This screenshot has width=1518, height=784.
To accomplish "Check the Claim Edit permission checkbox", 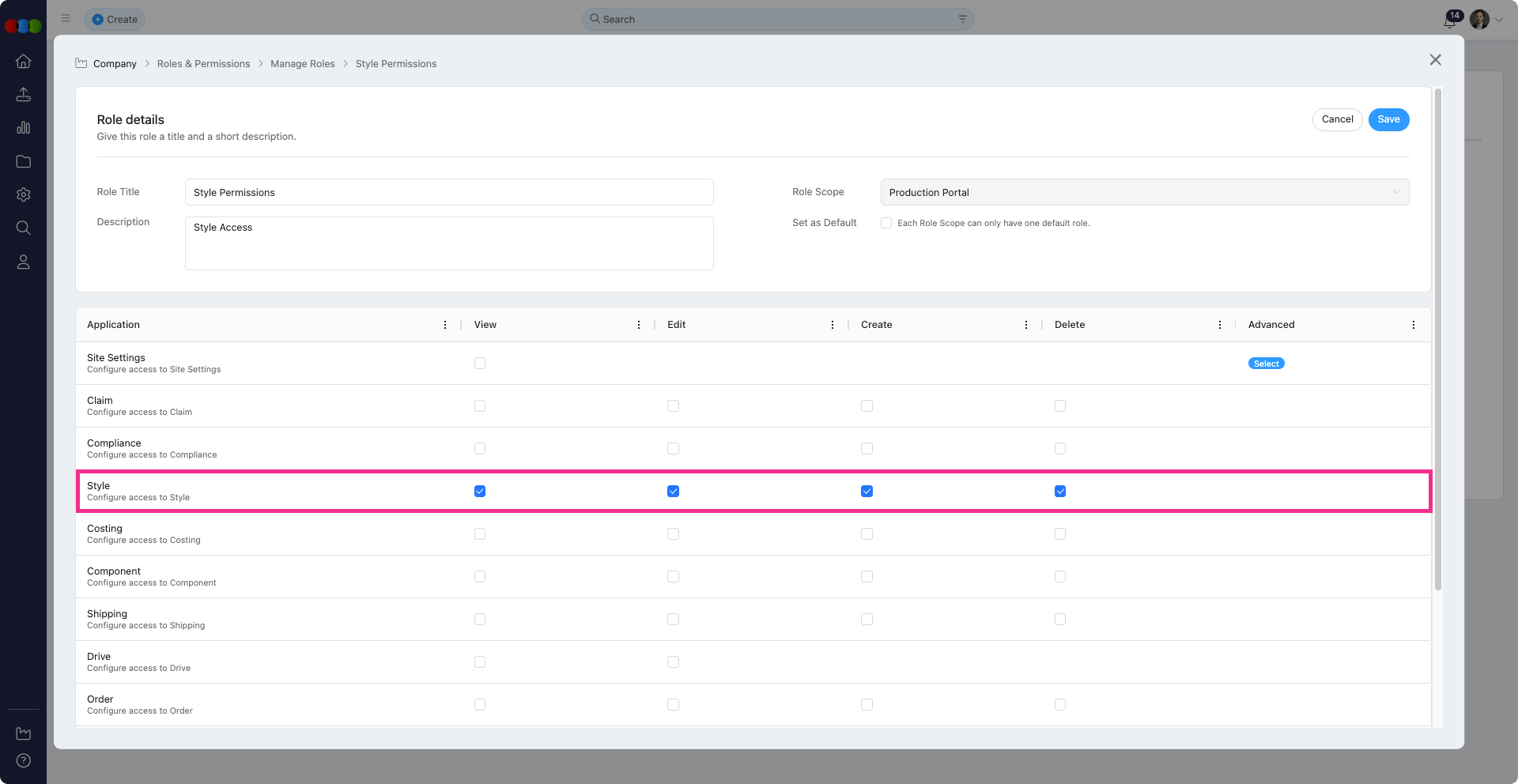I will (673, 406).
